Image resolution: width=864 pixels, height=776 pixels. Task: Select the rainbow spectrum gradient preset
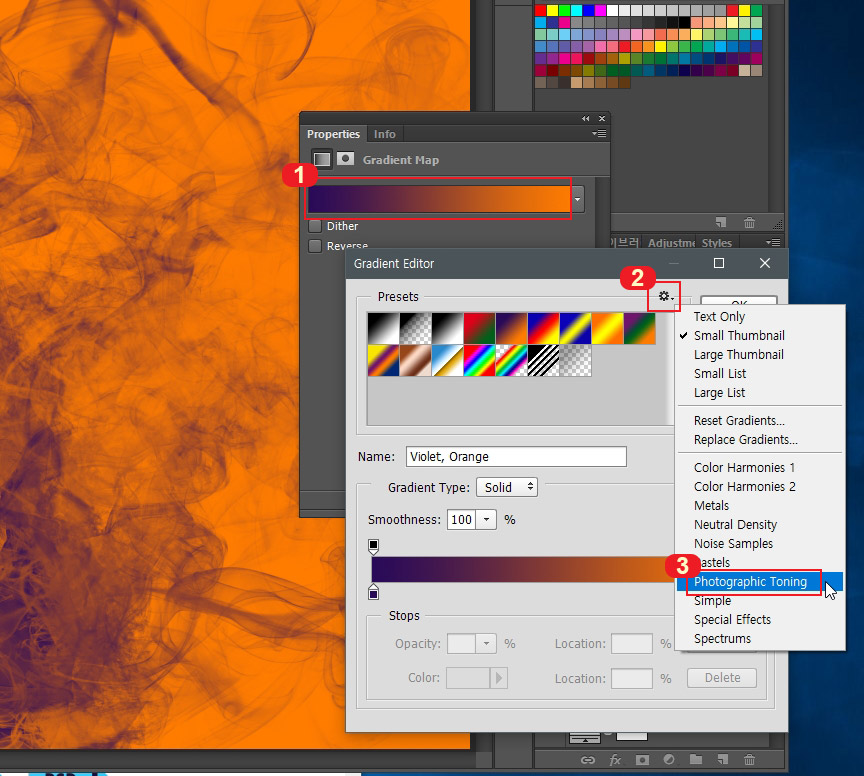pos(479,360)
